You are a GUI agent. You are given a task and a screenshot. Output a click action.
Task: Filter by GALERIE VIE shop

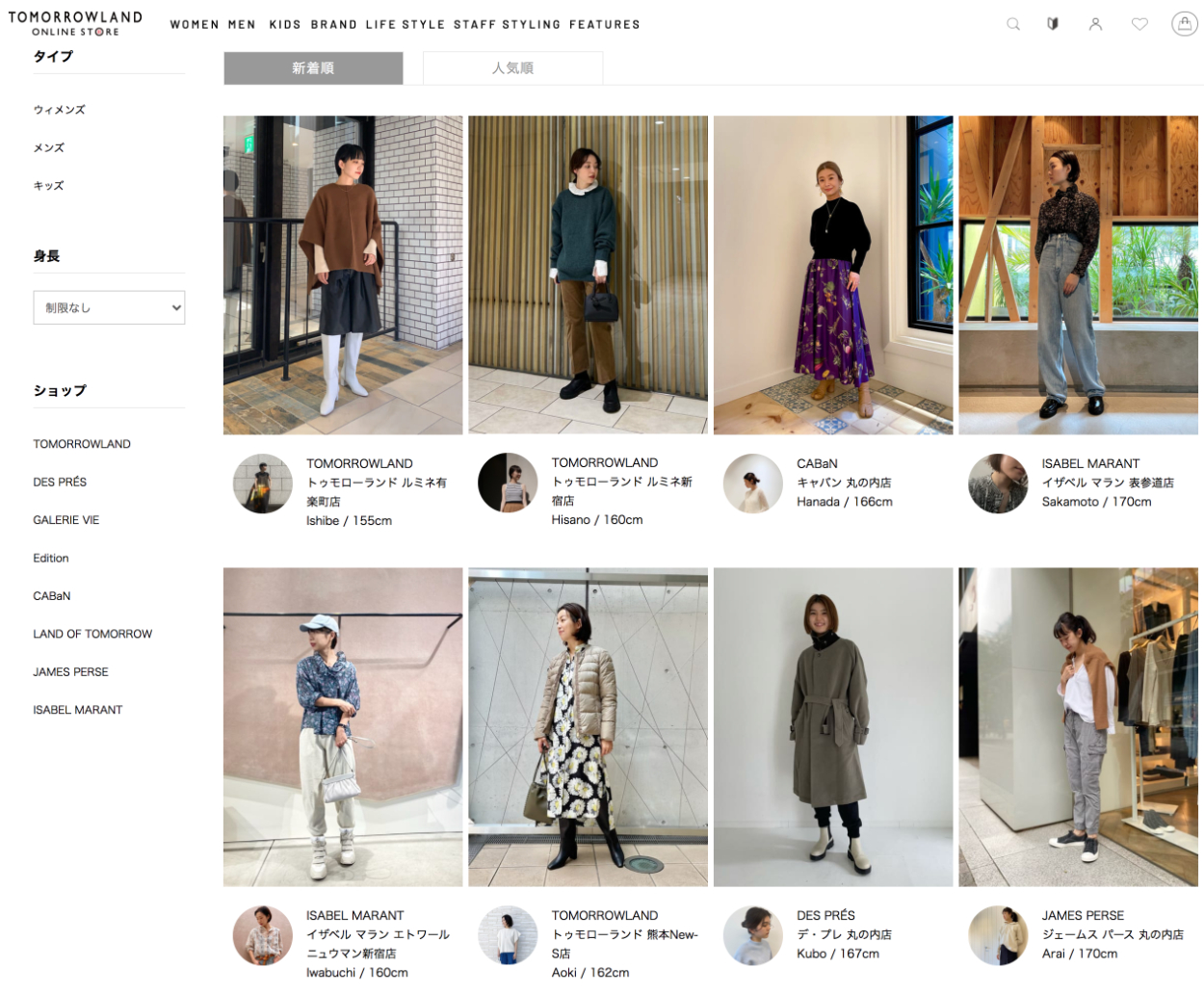[x=66, y=520]
